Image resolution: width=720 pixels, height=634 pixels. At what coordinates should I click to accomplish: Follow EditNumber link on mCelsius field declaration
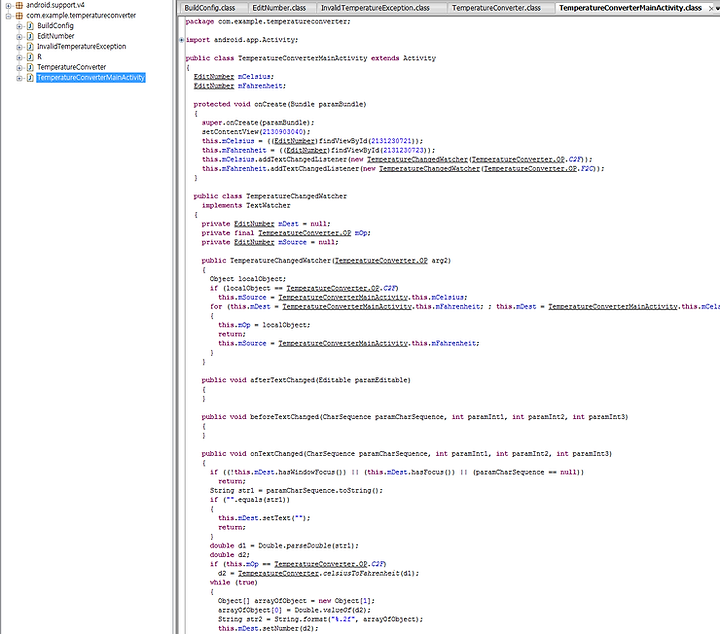[x=214, y=77]
